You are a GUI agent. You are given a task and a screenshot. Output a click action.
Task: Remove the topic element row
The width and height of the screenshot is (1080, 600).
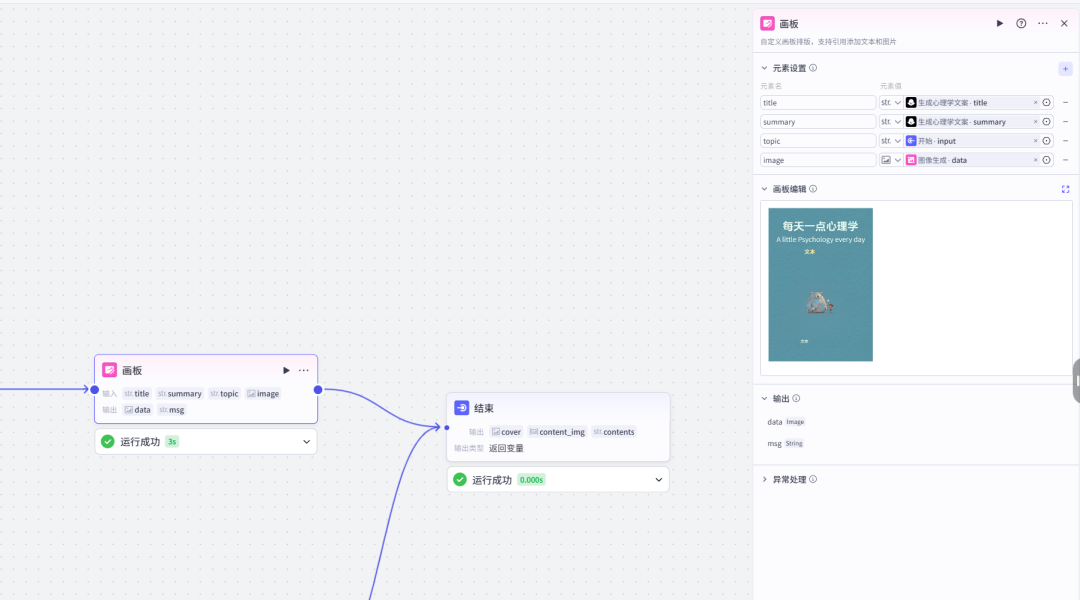pyautogui.click(x=1066, y=141)
